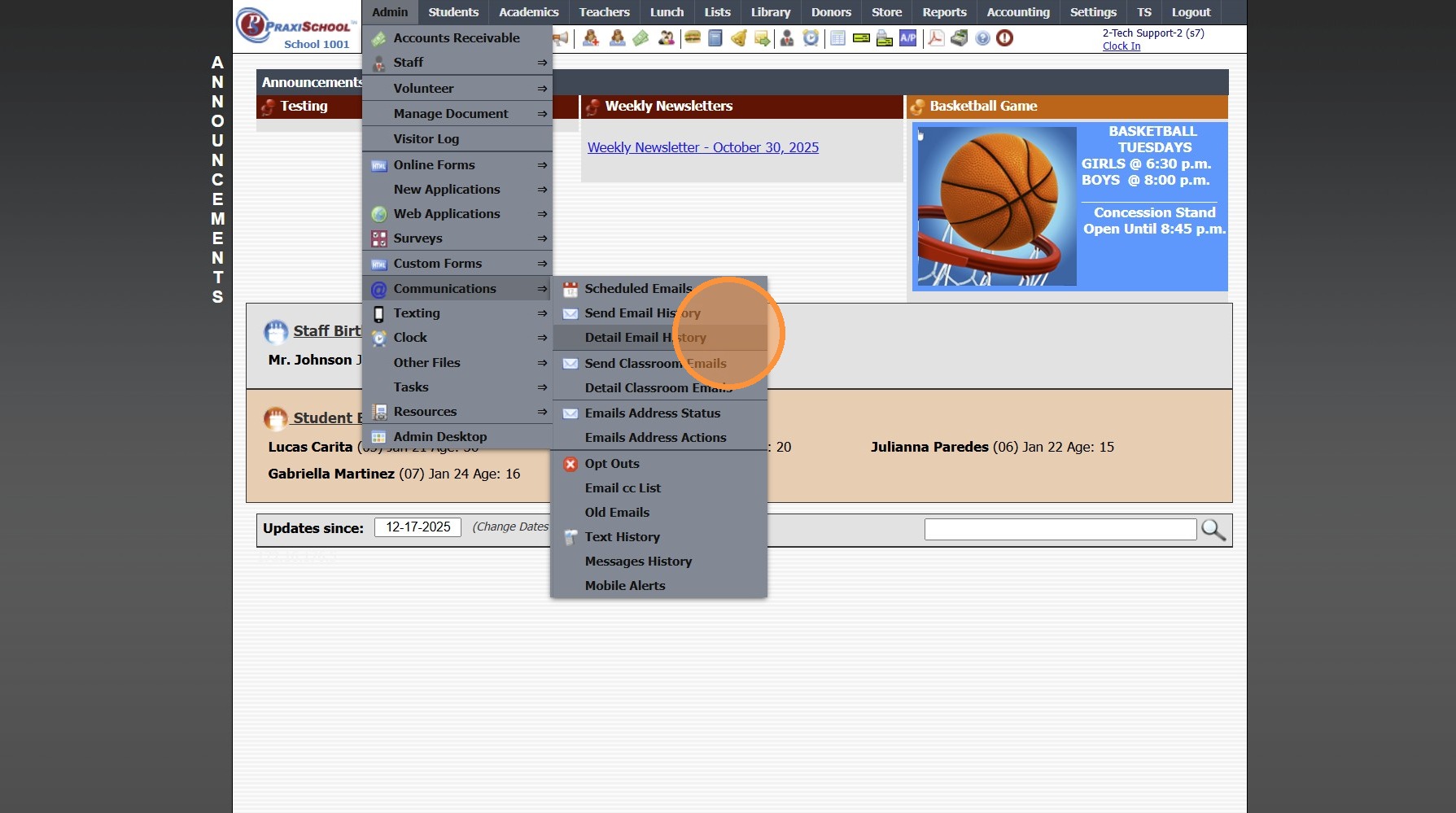
Task: Expand the Custom Forms submenu
Action: point(457,264)
